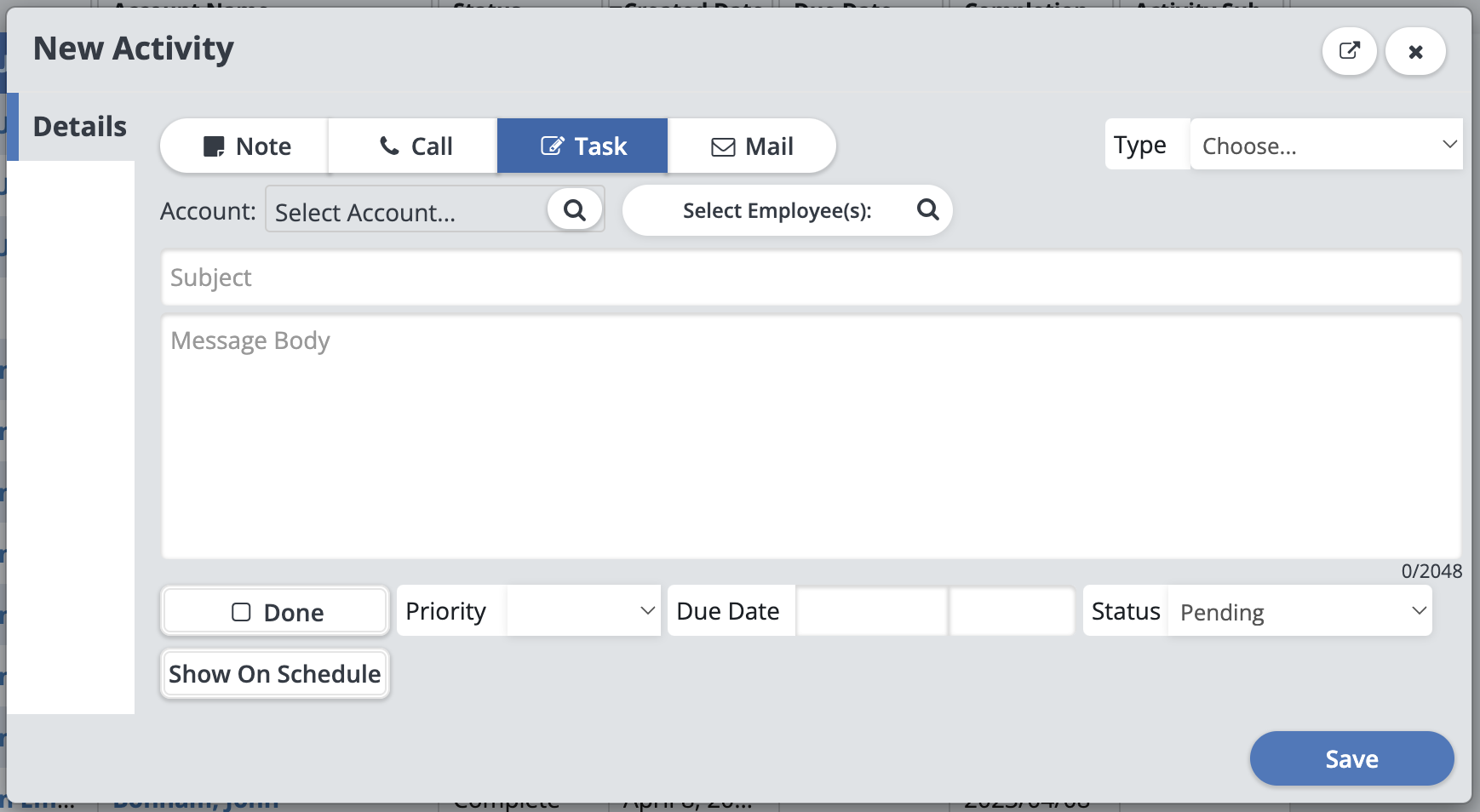Click the Subject input field

[811, 277]
